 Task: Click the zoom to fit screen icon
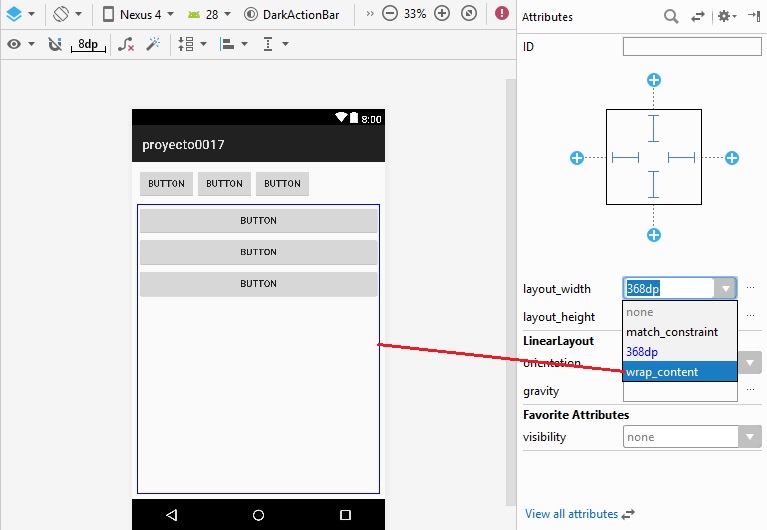pyautogui.click(x=468, y=15)
